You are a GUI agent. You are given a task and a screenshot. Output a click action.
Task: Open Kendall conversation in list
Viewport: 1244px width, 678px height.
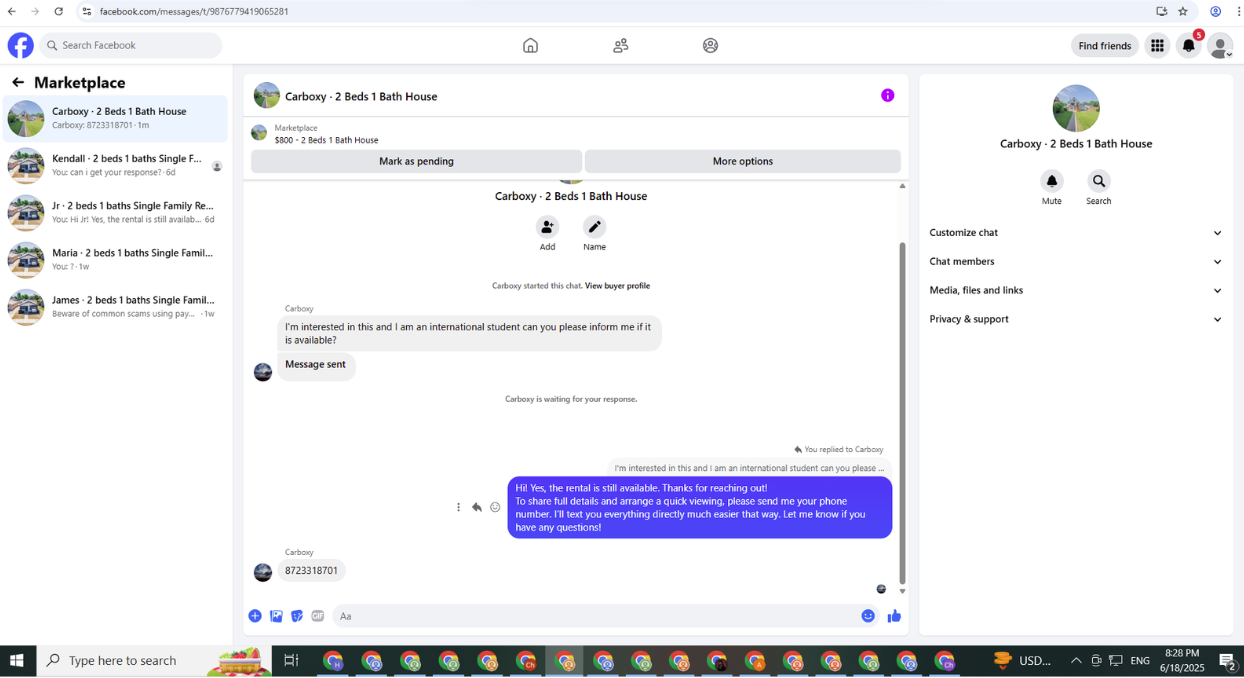(x=115, y=166)
